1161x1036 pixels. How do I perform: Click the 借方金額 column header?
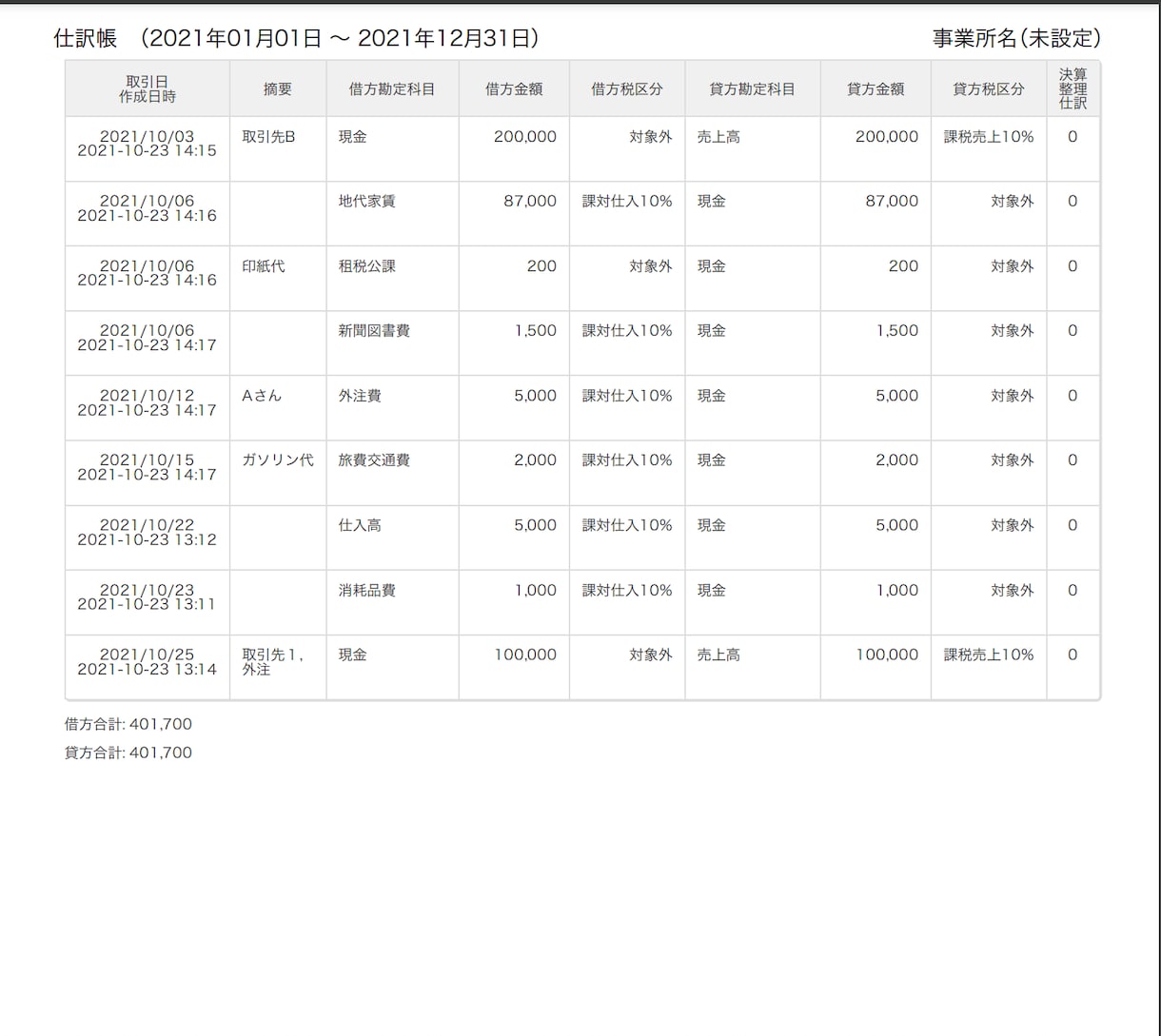pyautogui.click(x=514, y=88)
